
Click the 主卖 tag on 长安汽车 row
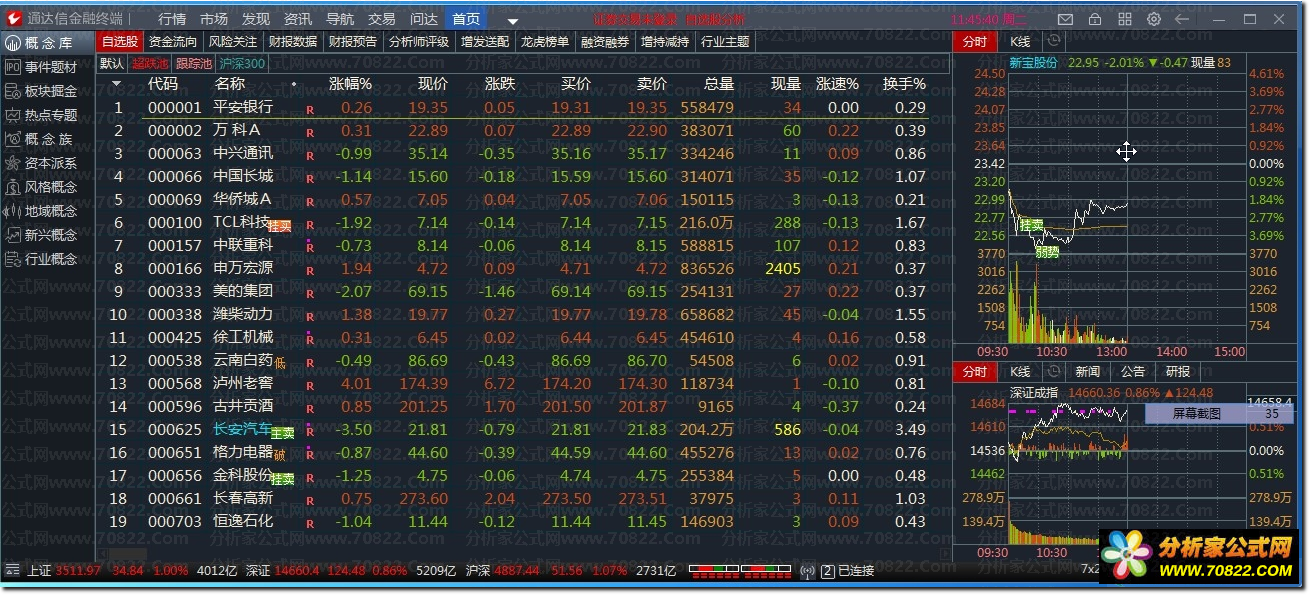point(284,433)
